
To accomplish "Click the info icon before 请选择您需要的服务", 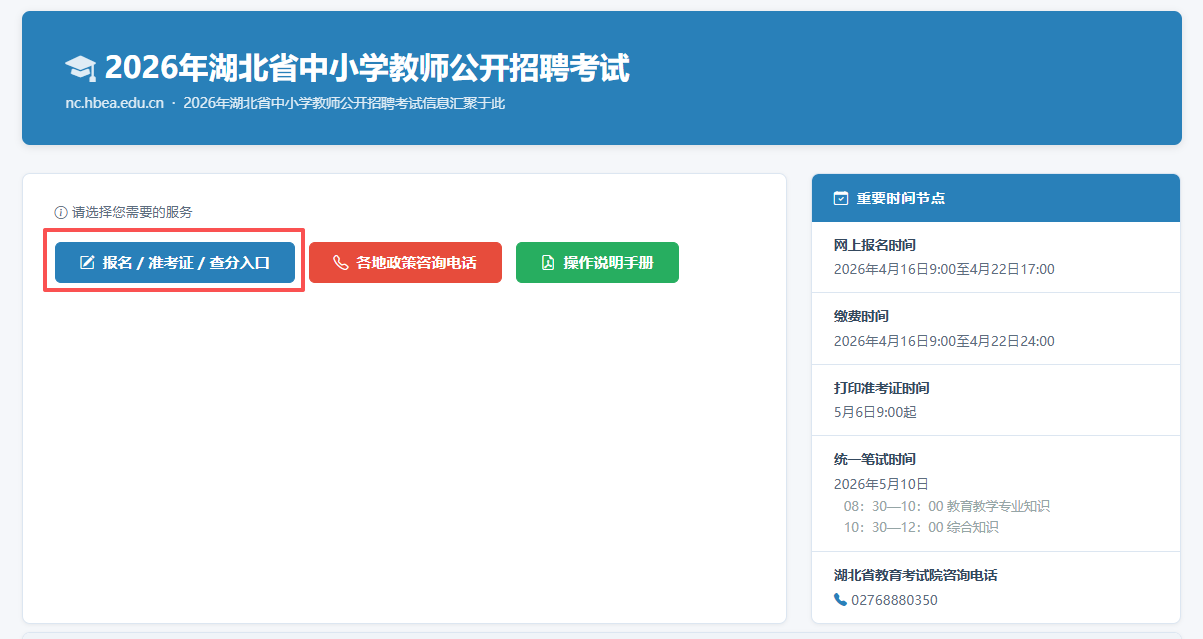I will [61, 213].
